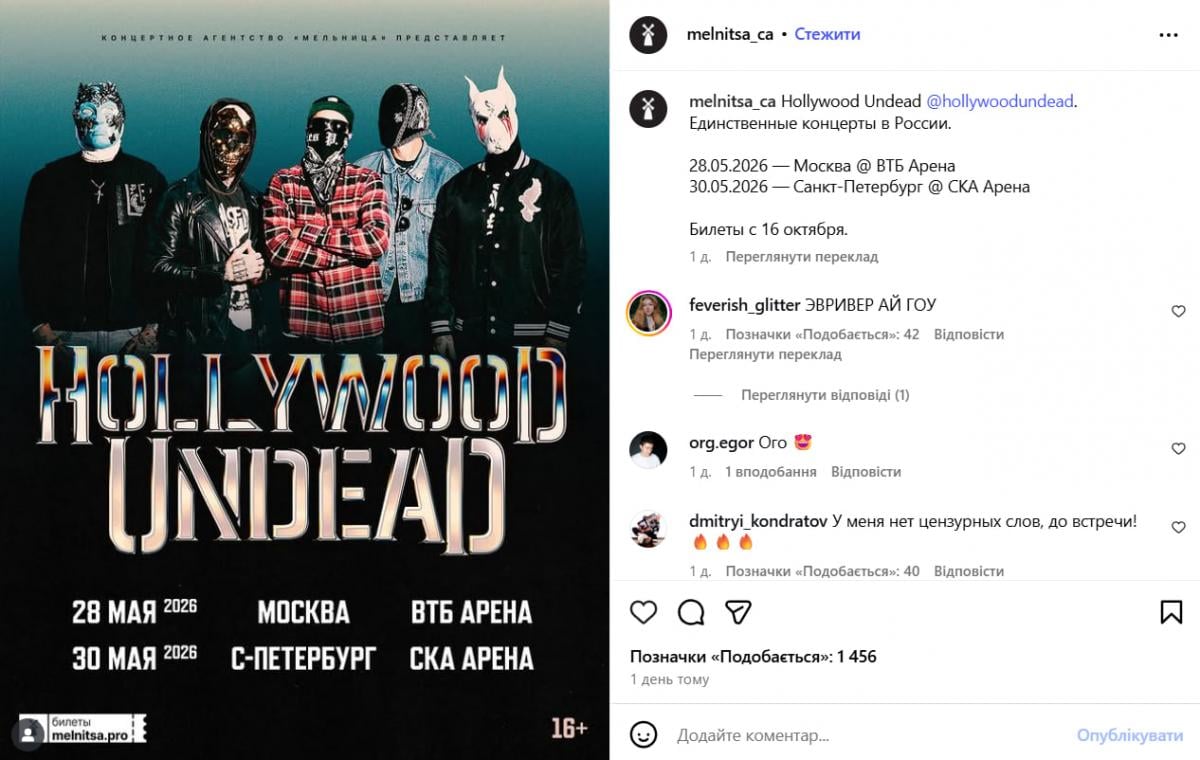
Task: Open three-dot more options menu
Action: pos(1168,35)
